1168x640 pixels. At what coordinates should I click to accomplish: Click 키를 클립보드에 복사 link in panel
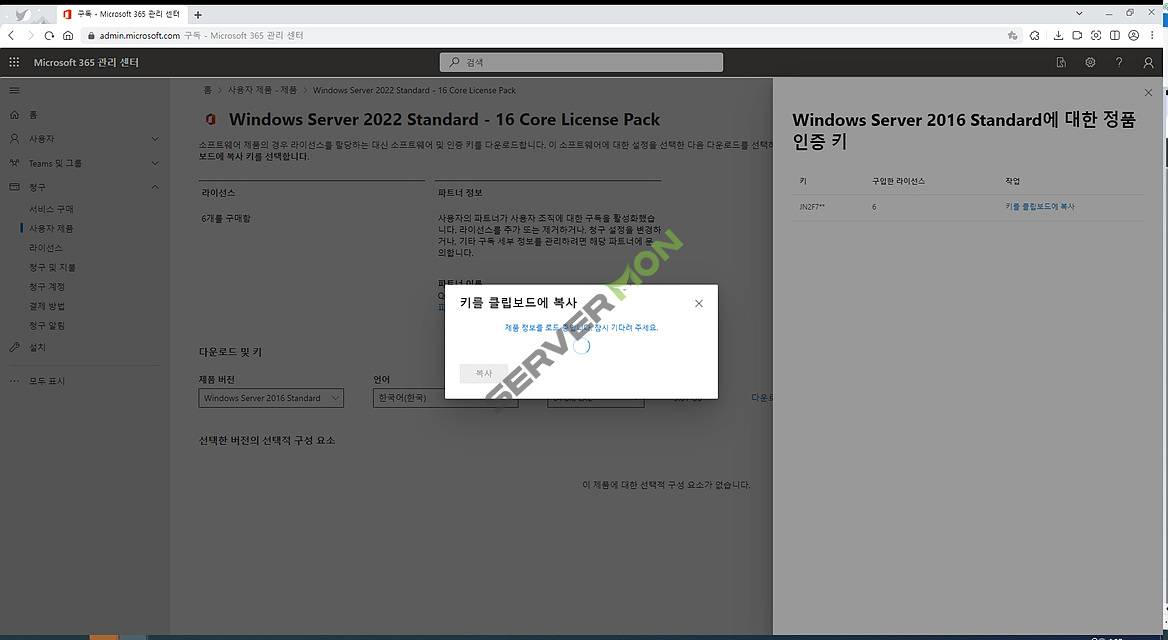tap(1040, 207)
